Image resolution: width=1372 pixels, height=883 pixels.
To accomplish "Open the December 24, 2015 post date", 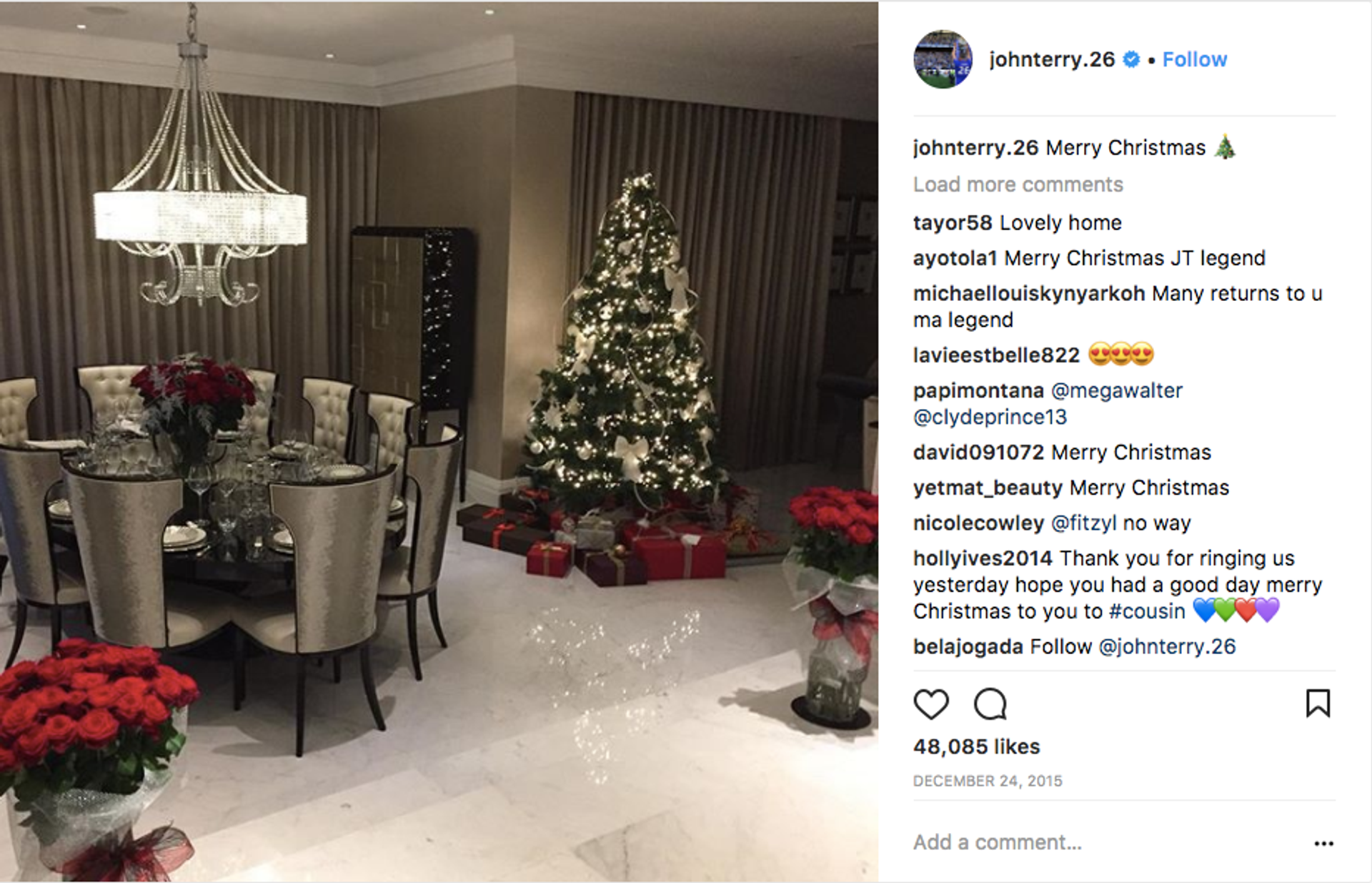I will pyautogui.click(x=988, y=781).
